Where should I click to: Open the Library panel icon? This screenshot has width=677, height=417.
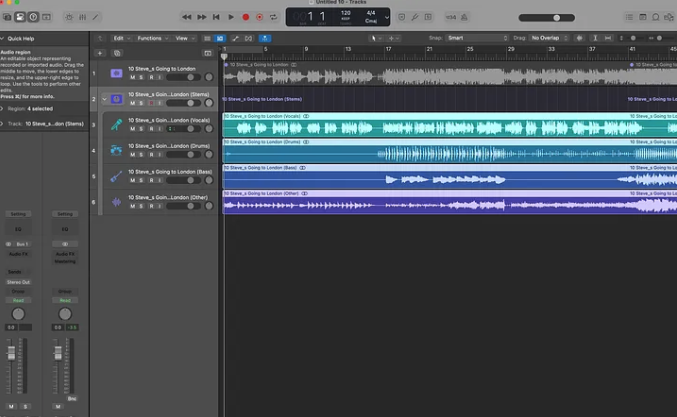coord(7,17)
